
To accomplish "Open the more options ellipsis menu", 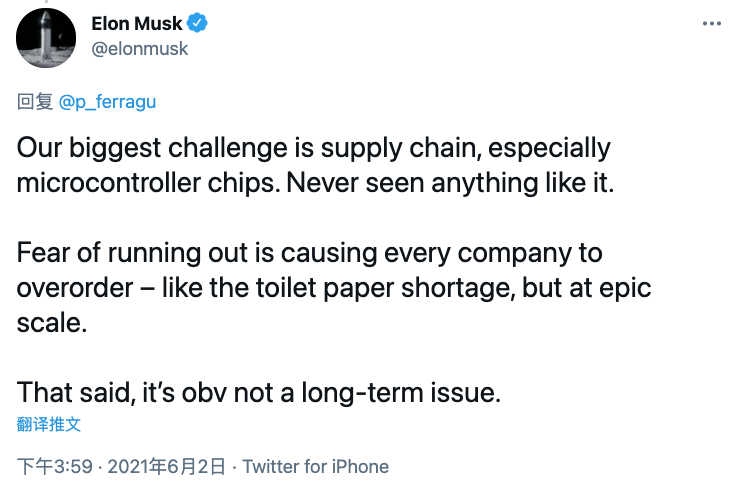I will coord(709,22).
